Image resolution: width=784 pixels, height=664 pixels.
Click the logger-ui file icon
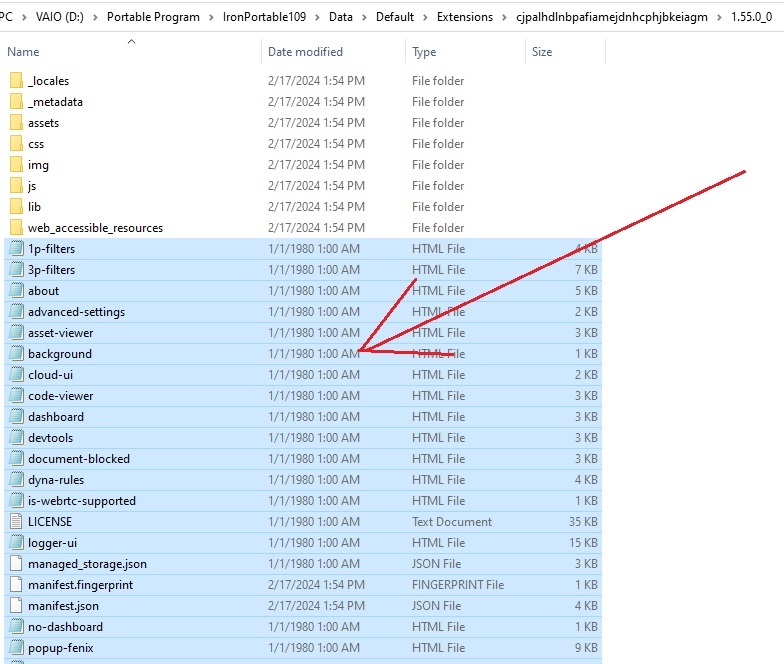tap(16, 542)
